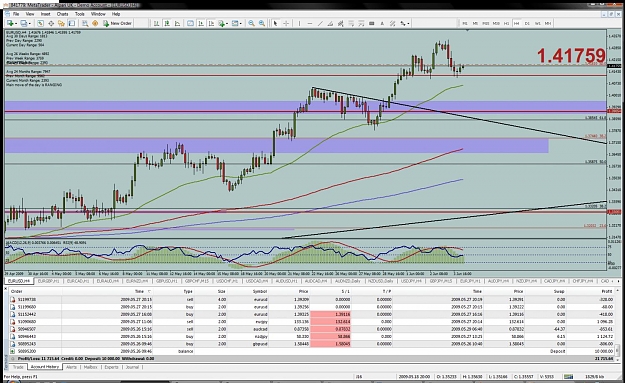The width and height of the screenshot is (625, 383).
Task: Switch to line chart display
Action: [177, 24]
